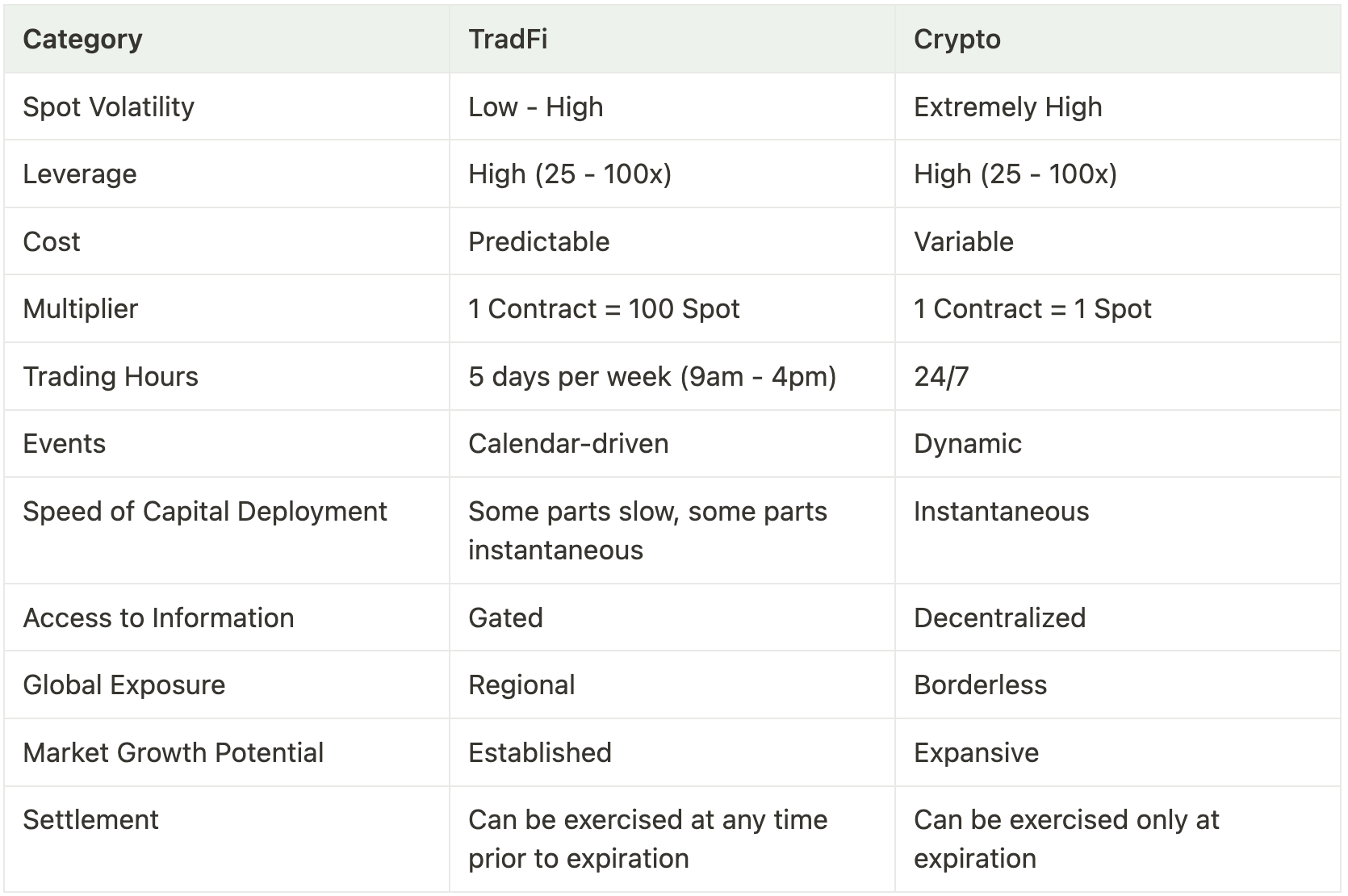1348x896 pixels.
Task: Click the 24/7 trading hours cell
Action: coord(941,377)
